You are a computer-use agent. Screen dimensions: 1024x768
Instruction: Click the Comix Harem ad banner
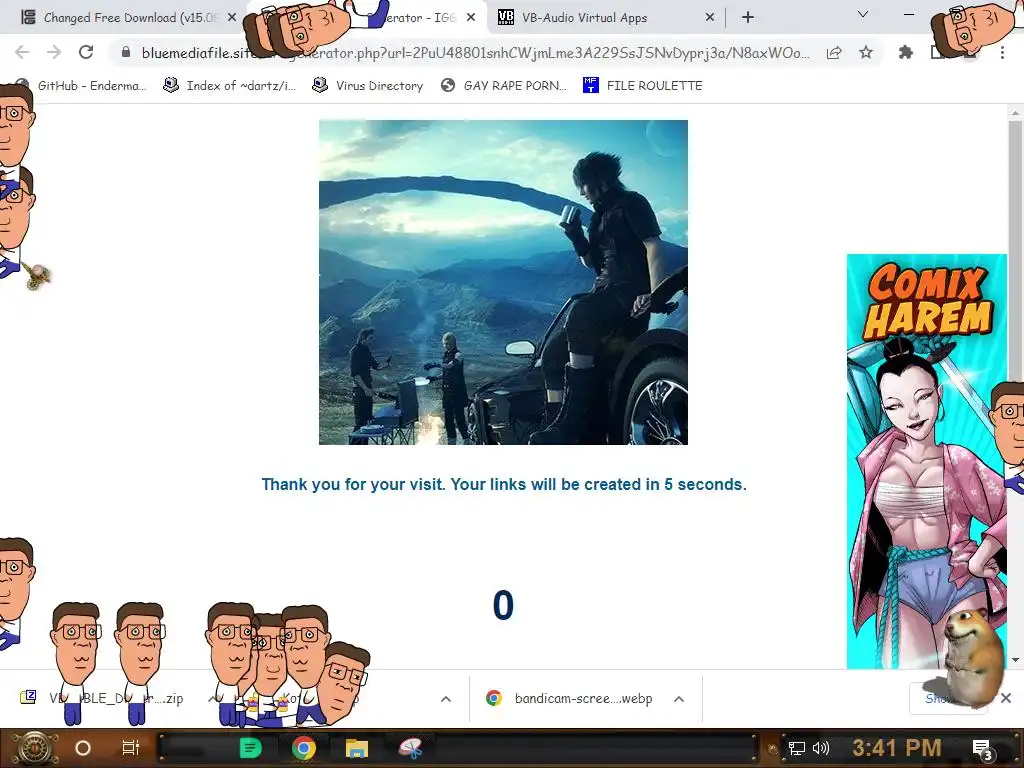tap(927, 461)
